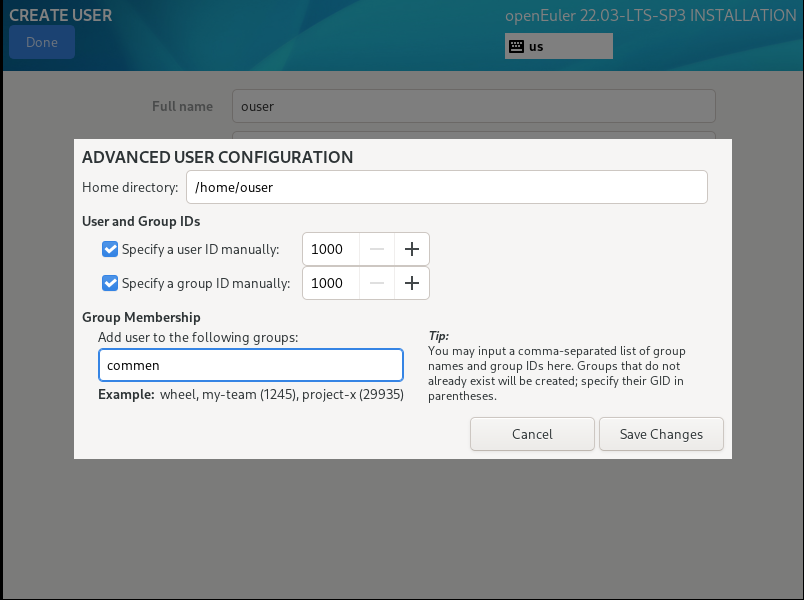Toggle 'Specify a user ID manually' checkbox
The width and height of the screenshot is (804, 600).
coord(111,249)
